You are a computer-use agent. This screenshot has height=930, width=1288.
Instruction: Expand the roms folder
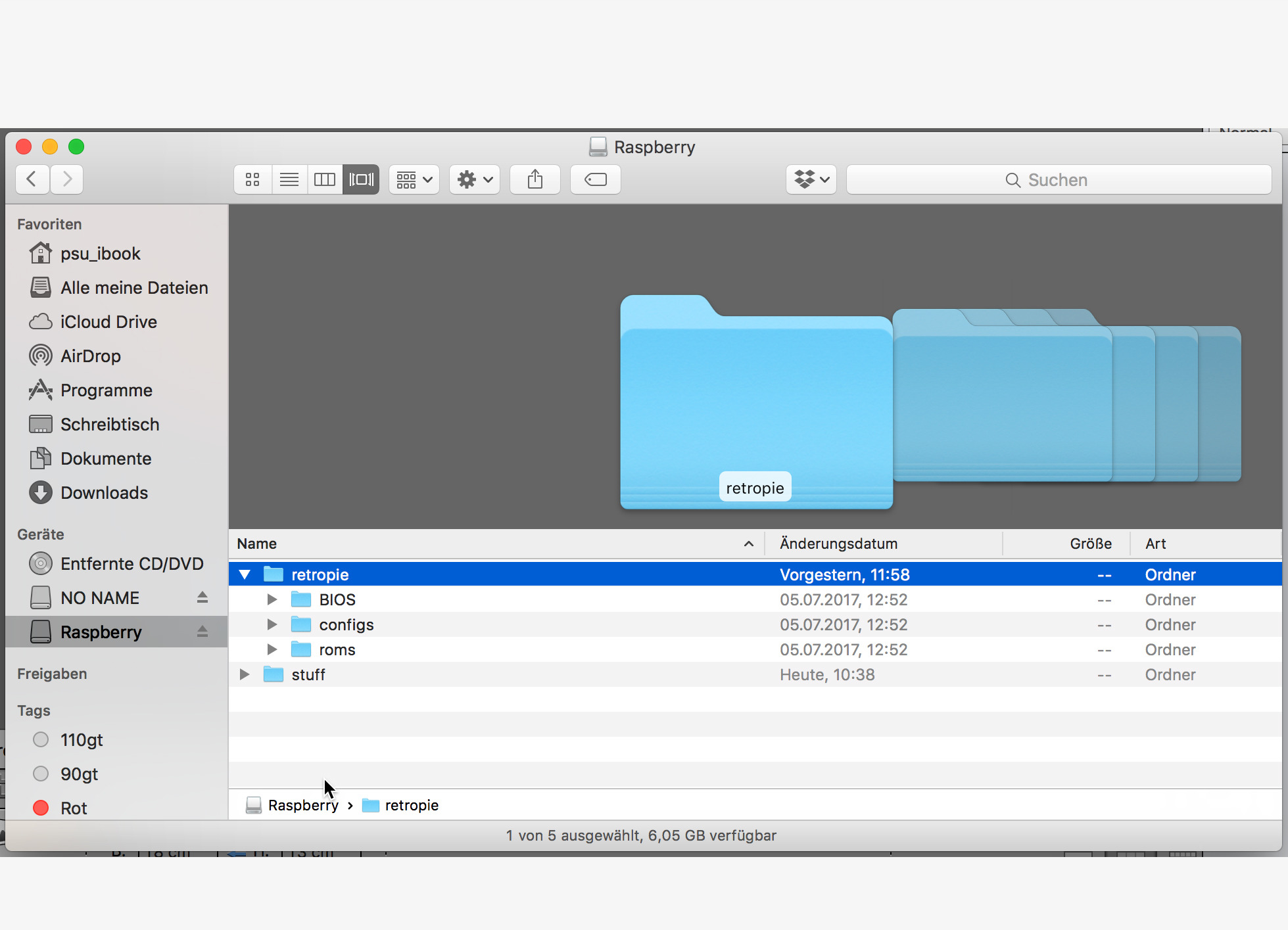point(272,649)
